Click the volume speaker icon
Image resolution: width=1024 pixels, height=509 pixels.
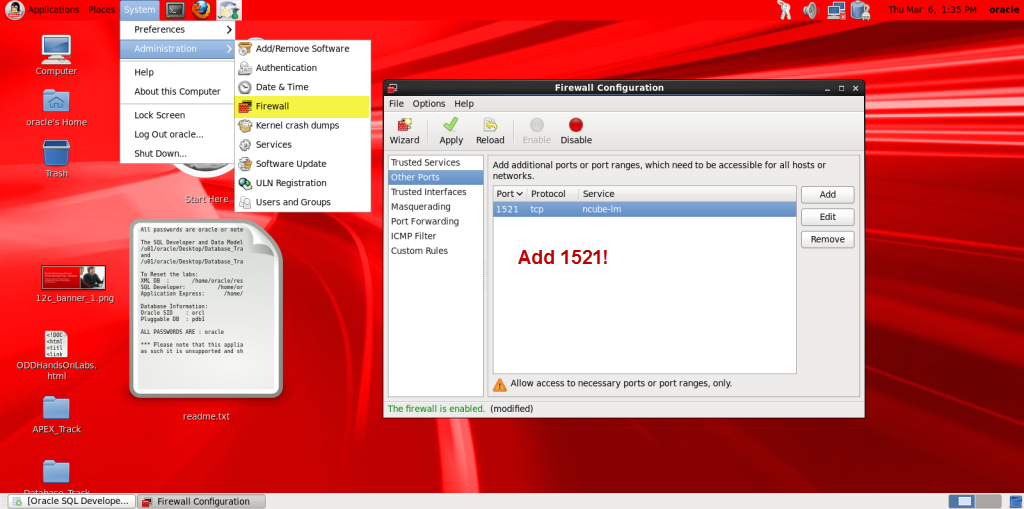[x=810, y=10]
